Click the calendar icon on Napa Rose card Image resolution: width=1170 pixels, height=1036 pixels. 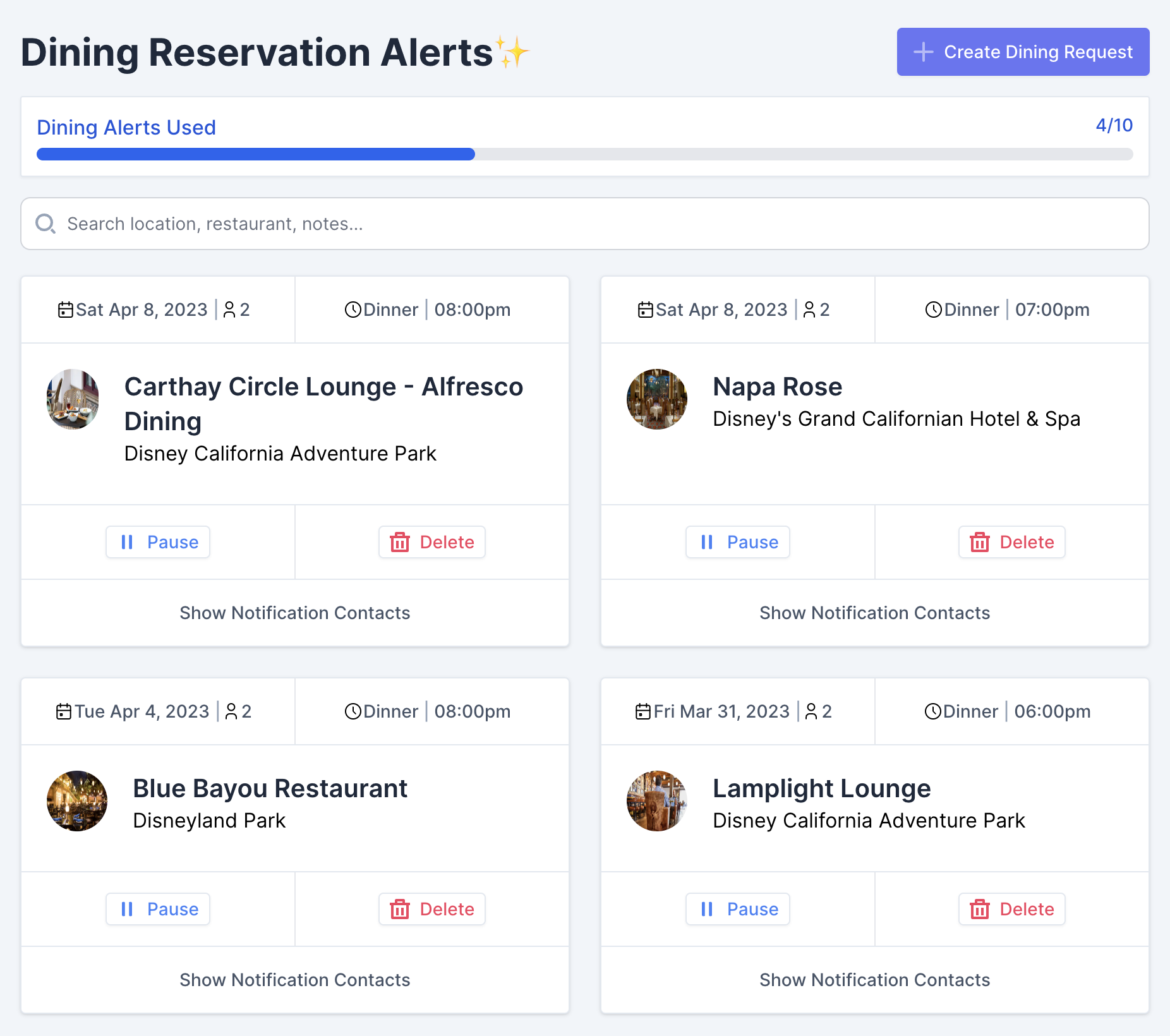646,310
